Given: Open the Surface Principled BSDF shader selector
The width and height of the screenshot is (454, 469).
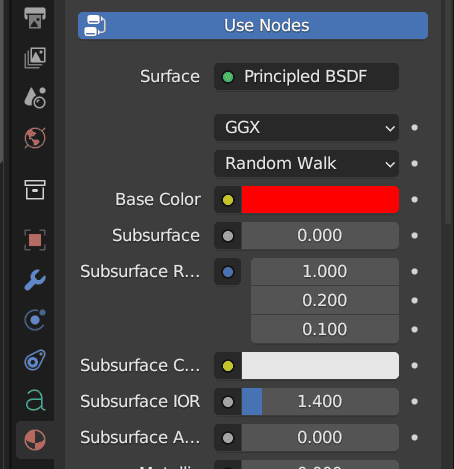Looking at the screenshot, I should coord(306,76).
